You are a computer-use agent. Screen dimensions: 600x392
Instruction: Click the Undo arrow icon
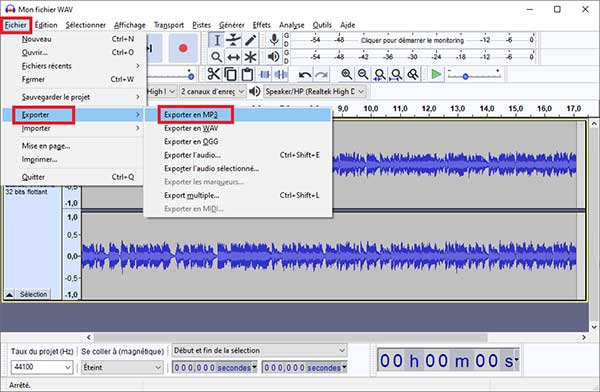[x=305, y=75]
